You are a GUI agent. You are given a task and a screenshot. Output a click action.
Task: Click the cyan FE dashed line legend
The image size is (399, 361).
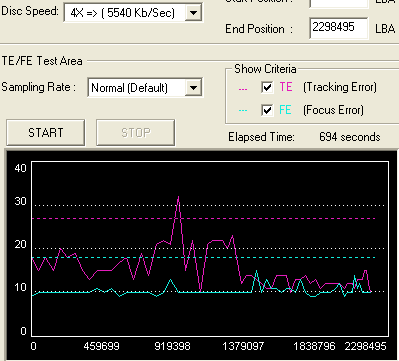243,111
